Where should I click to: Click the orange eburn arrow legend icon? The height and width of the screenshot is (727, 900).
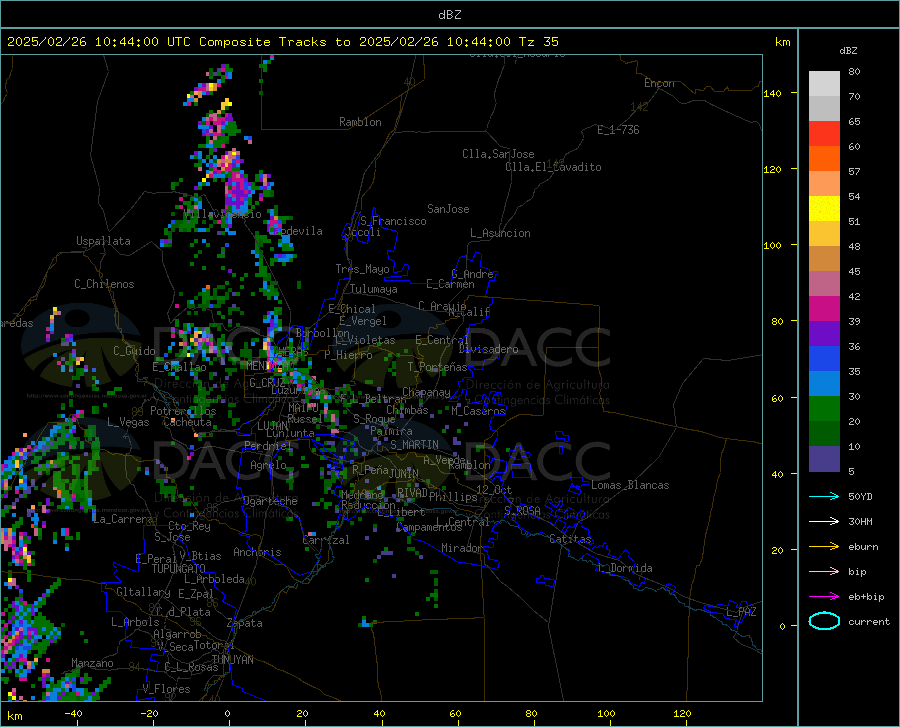coord(824,547)
